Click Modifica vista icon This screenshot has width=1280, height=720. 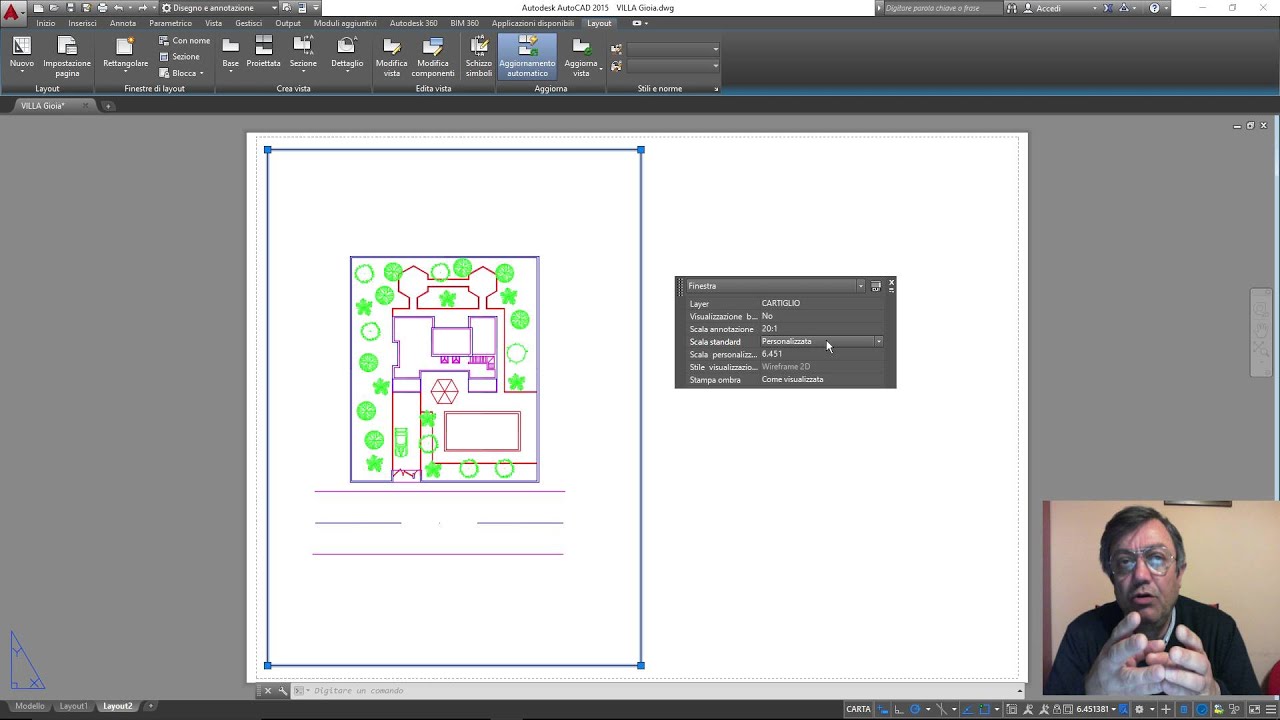(x=392, y=57)
